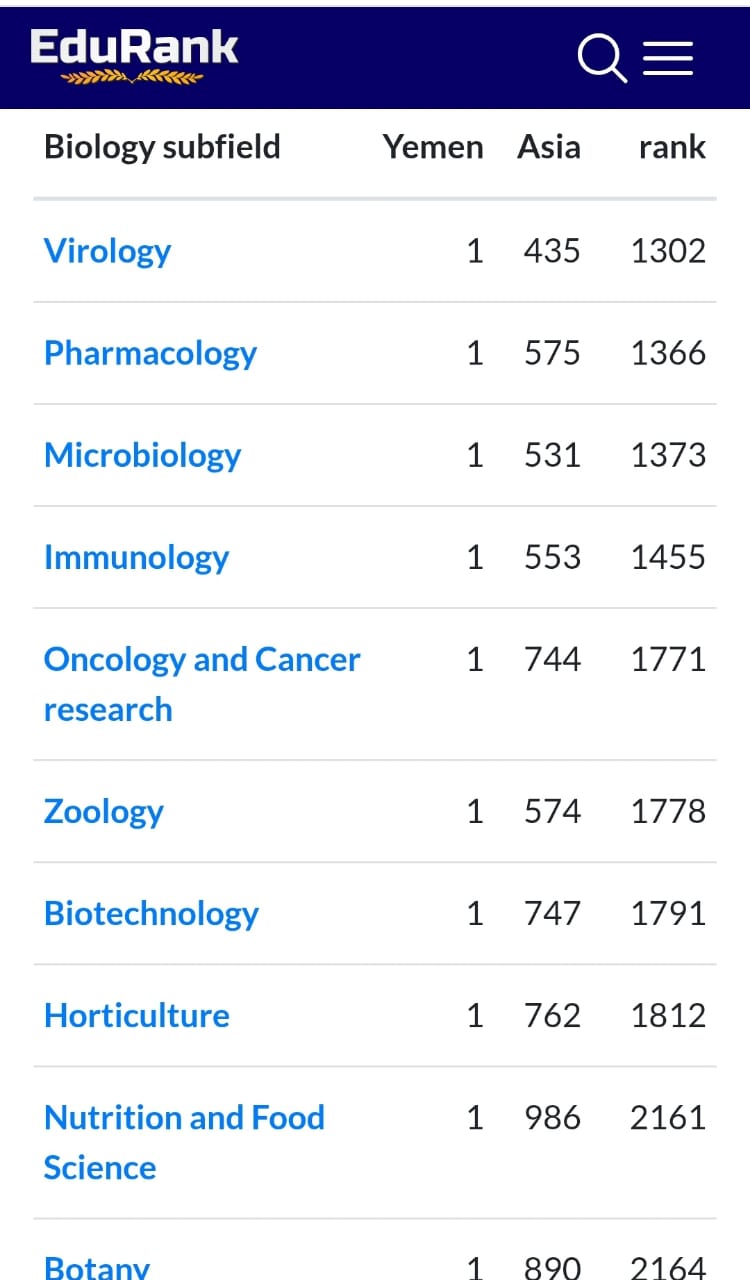
Task: Click Horticulture's world rank 1812
Action: click(668, 1015)
